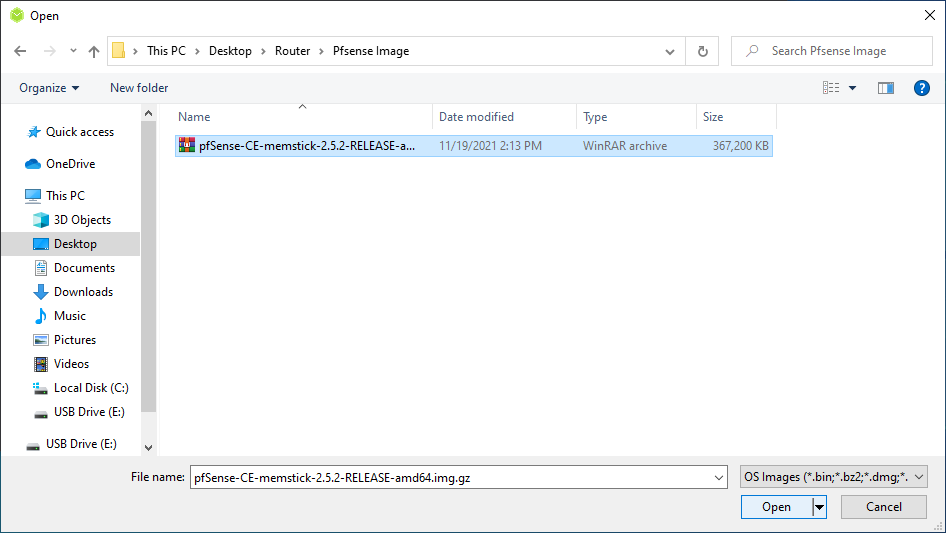
Task: Click the Music note icon
Action: [x=41, y=316]
